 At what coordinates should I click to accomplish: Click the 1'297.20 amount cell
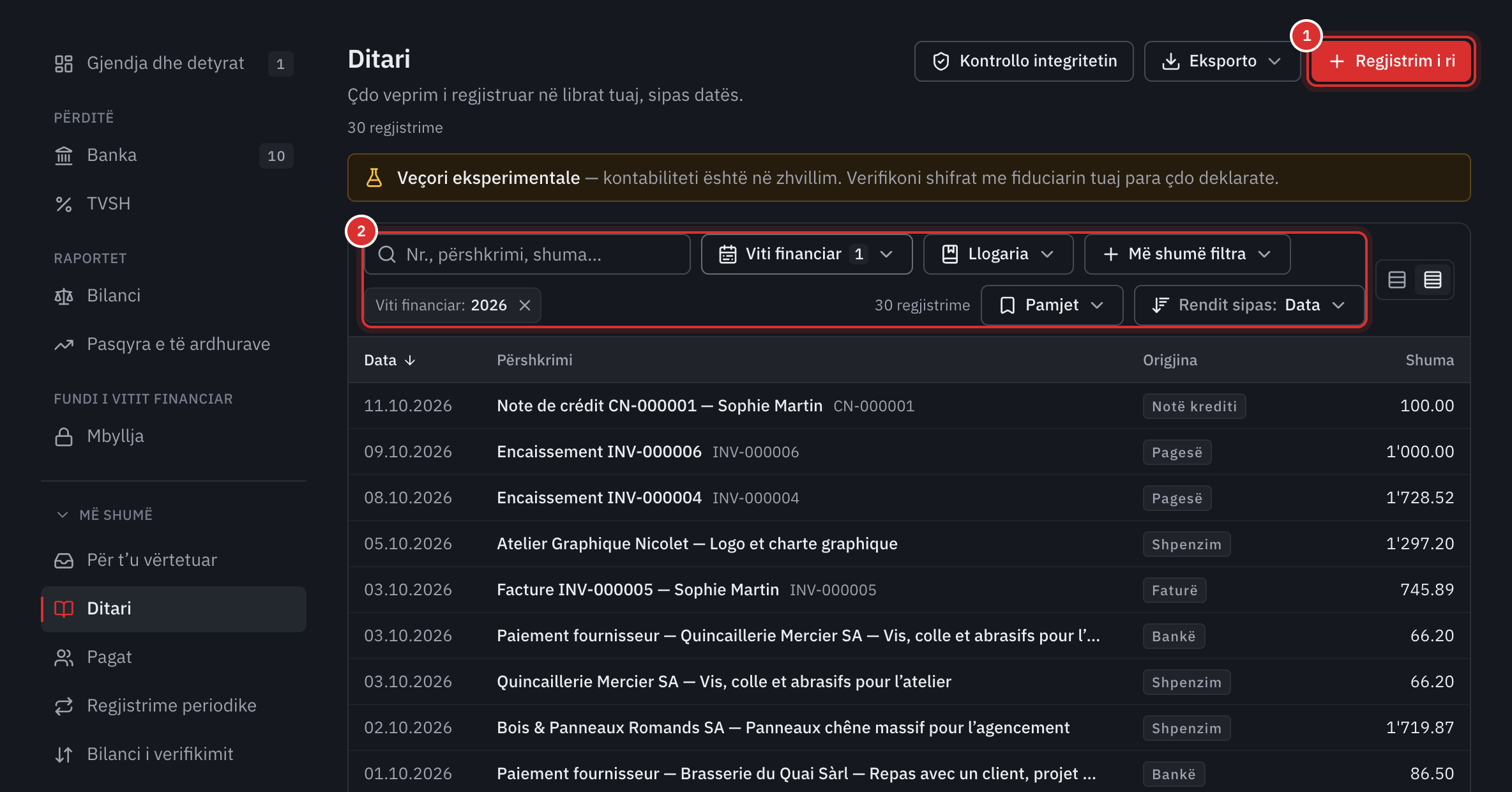[1419, 544]
